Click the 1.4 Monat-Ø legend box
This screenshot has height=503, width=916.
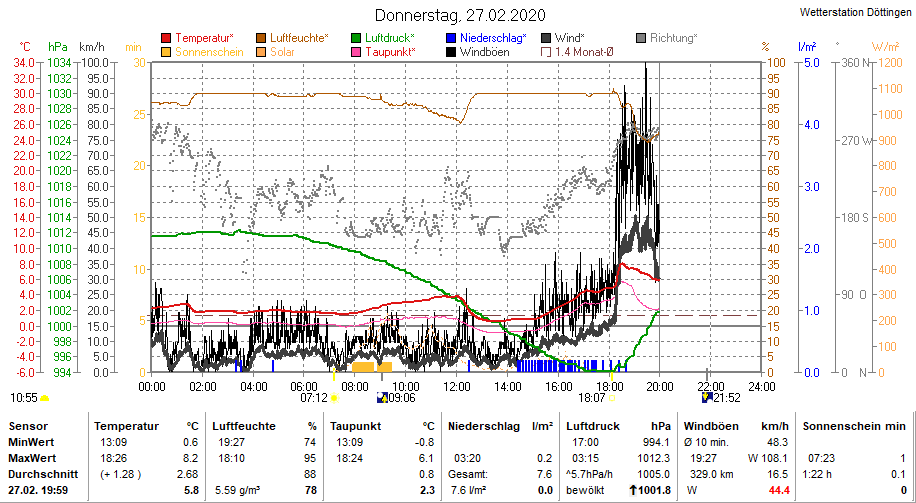tap(546, 52)
